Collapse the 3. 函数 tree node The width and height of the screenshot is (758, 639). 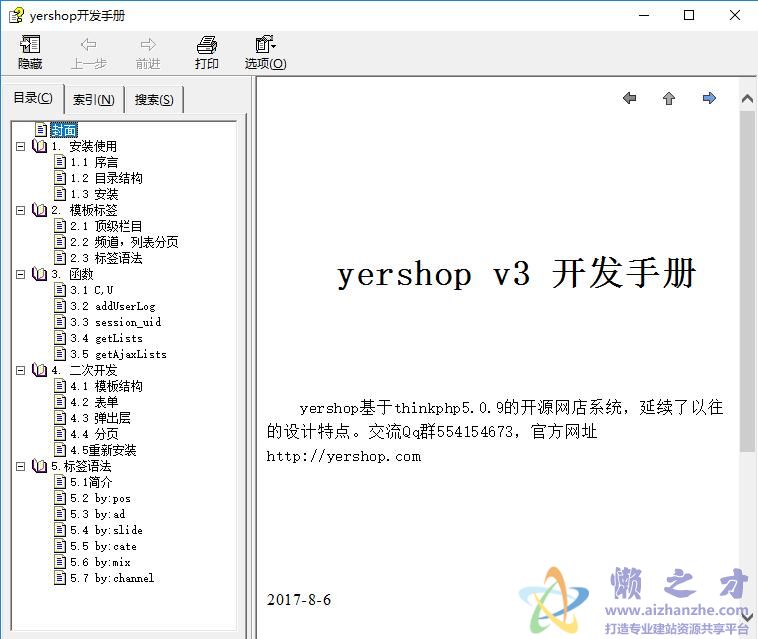pos(20,274)
